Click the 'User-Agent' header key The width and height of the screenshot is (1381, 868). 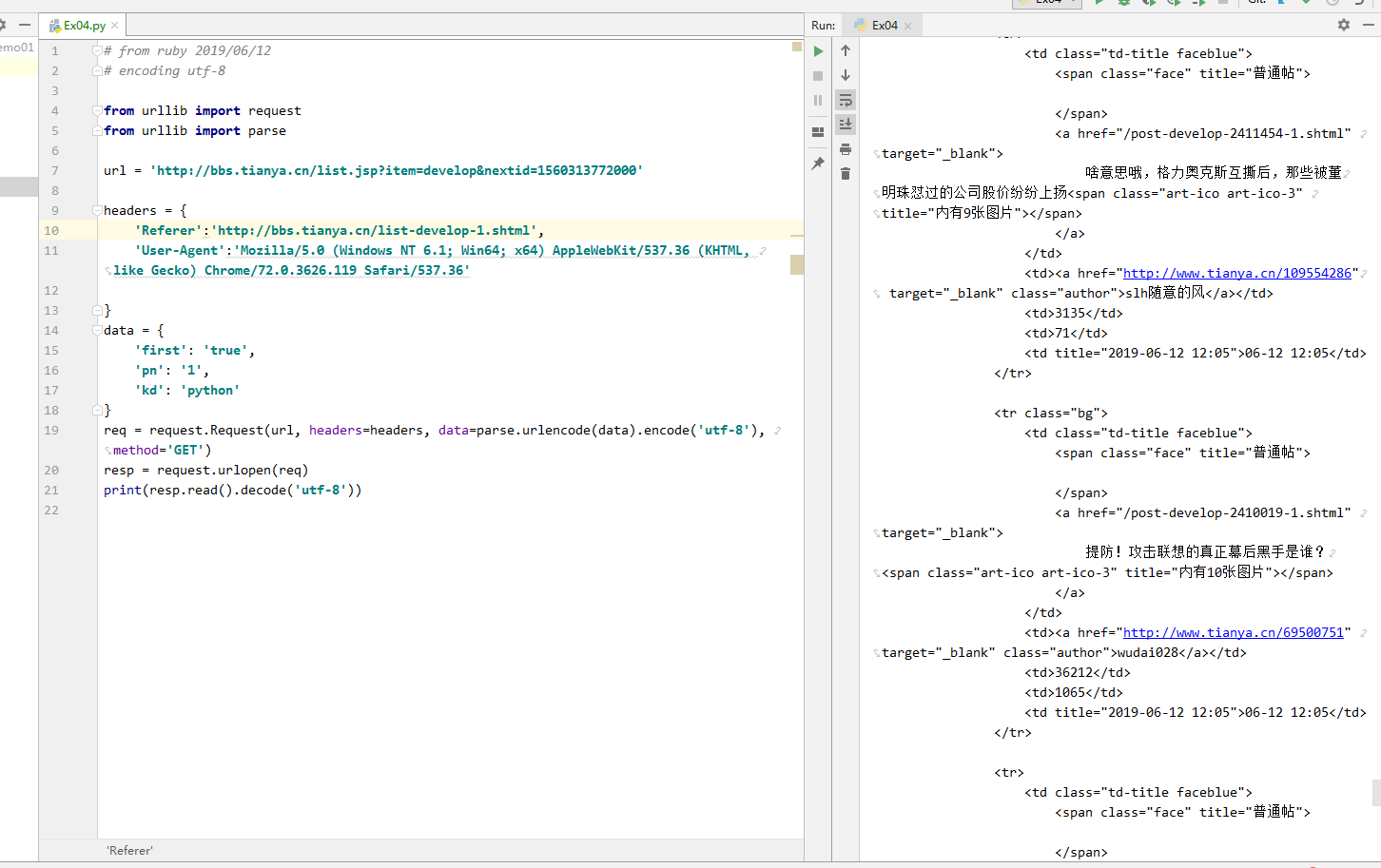pos(180,250)
